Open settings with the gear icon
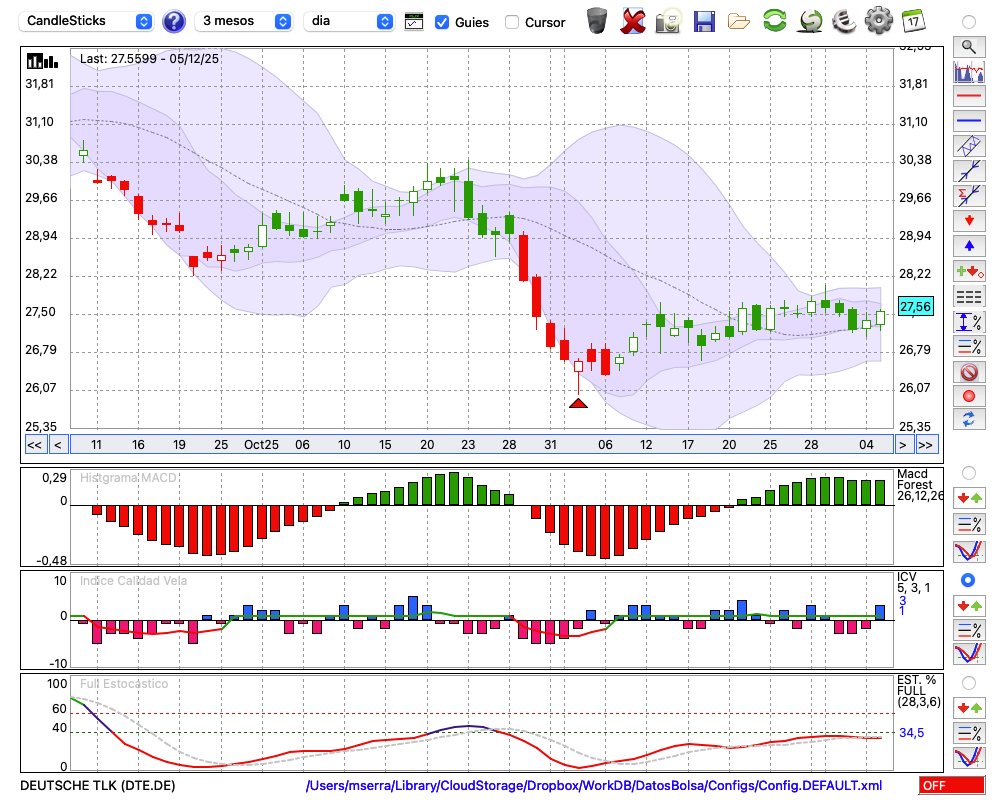 (878, 20)
